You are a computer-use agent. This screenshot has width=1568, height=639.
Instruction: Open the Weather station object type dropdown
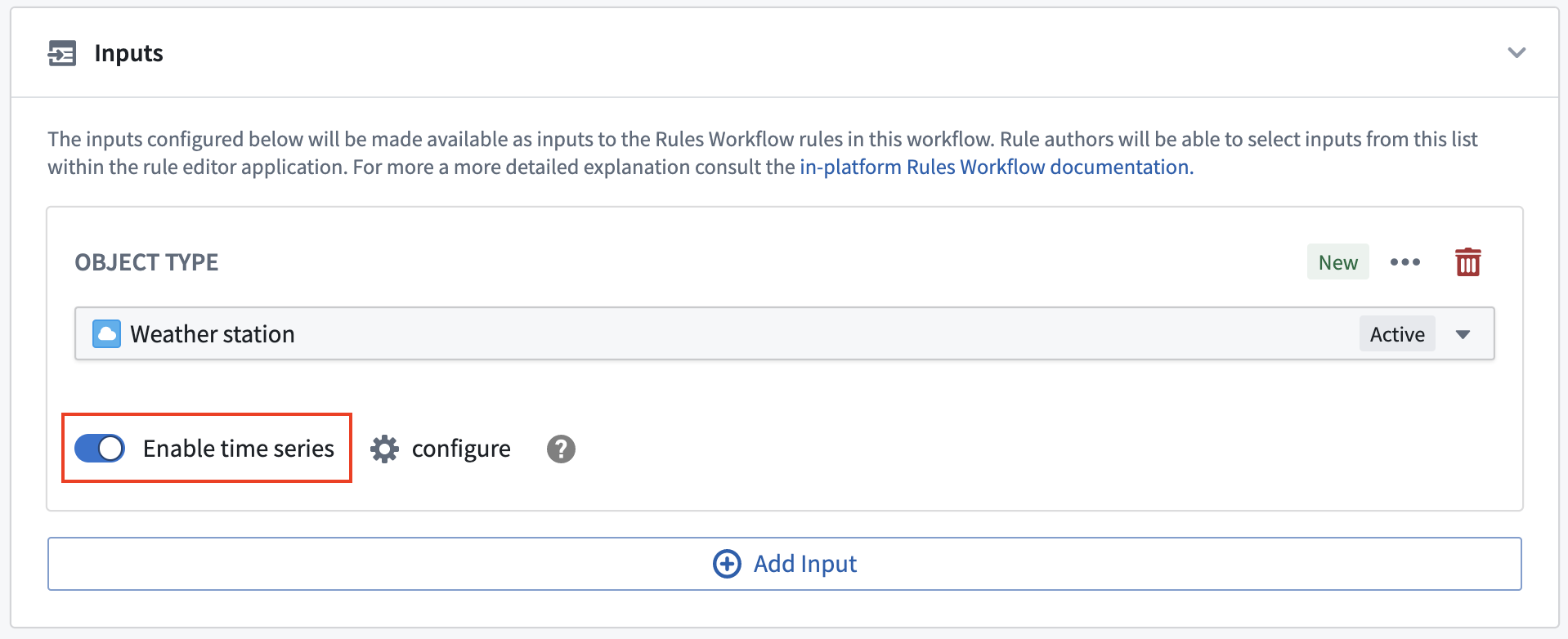coord(784,333)
